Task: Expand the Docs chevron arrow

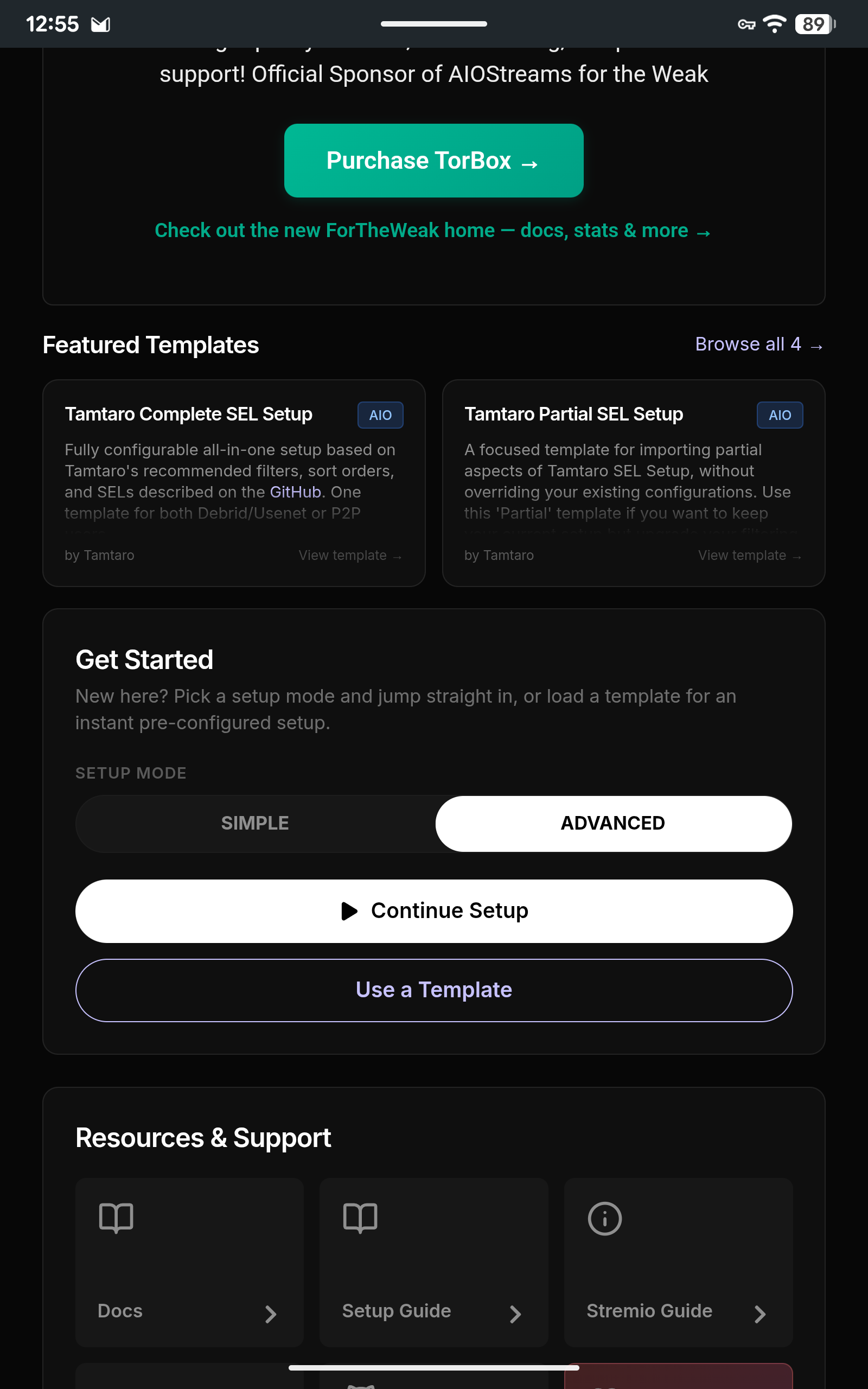Action: click(x=270, y=1314)
